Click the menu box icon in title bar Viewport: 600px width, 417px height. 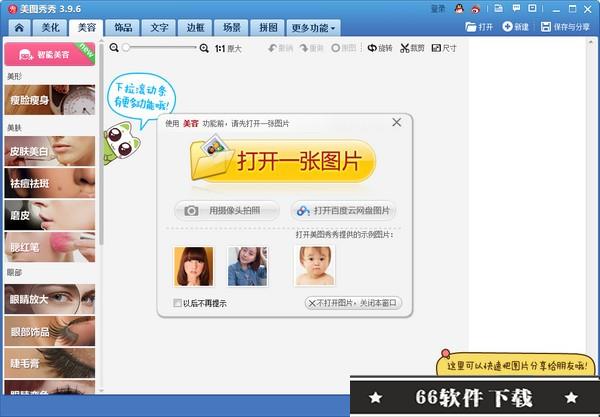tap(532, 8)
